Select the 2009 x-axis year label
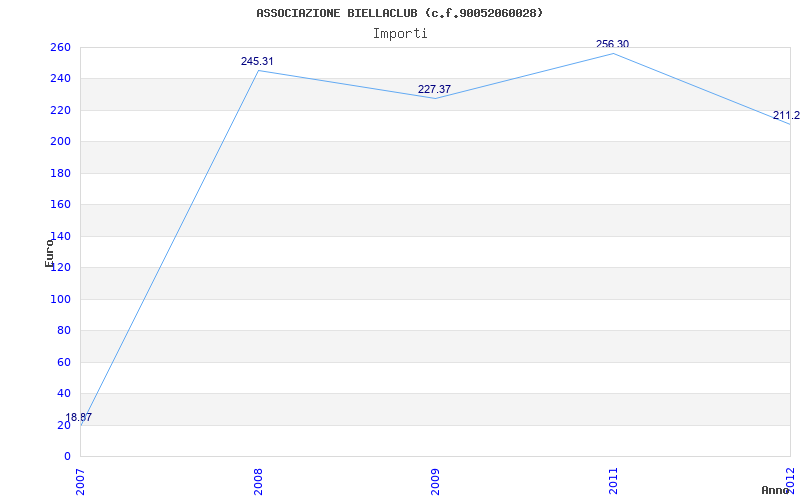800x500 pixels. pyautogui.click(x=436, y=481)
